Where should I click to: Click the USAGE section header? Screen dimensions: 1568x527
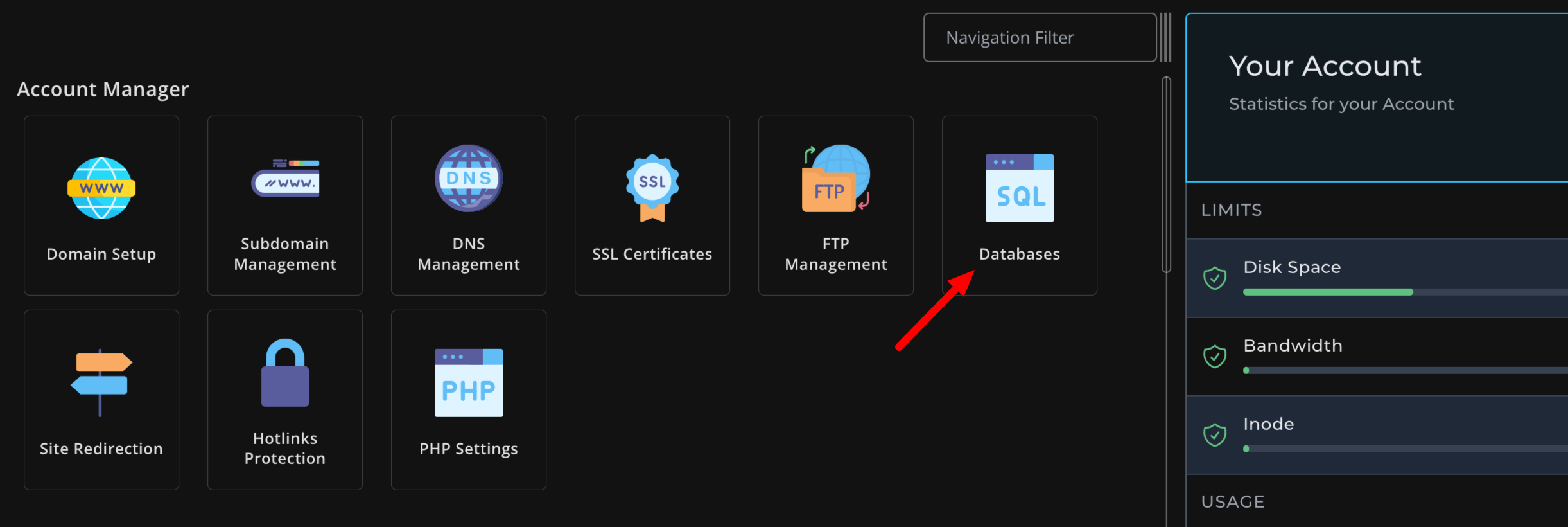pos(1233,502)
